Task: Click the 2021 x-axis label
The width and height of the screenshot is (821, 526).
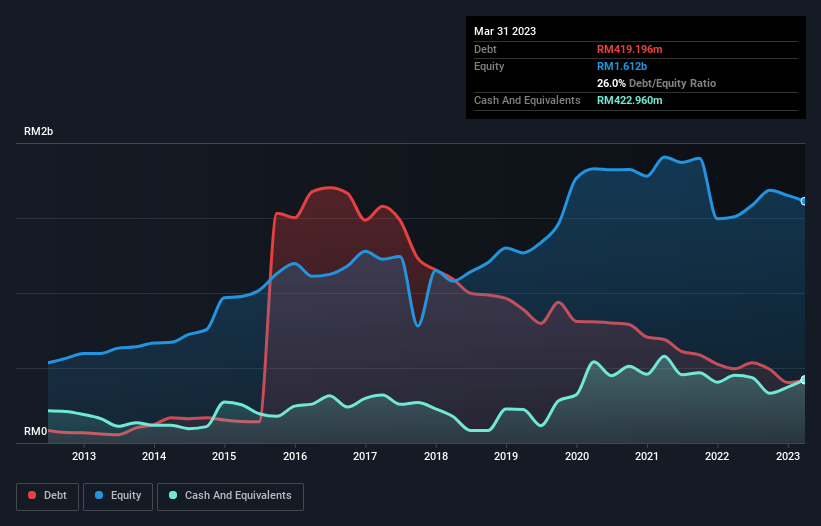Action: 647,456
